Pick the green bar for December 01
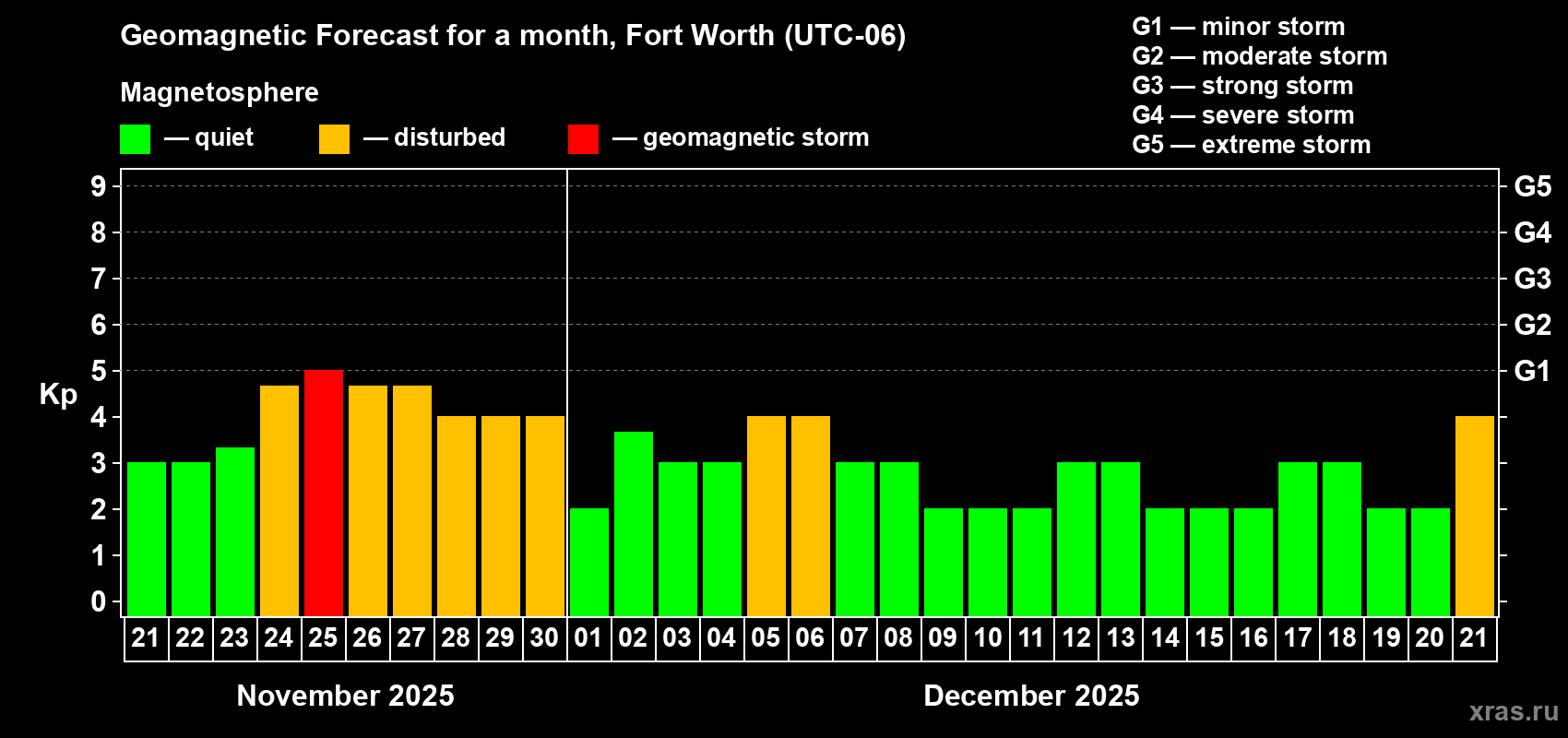 [x=589, y=562]
